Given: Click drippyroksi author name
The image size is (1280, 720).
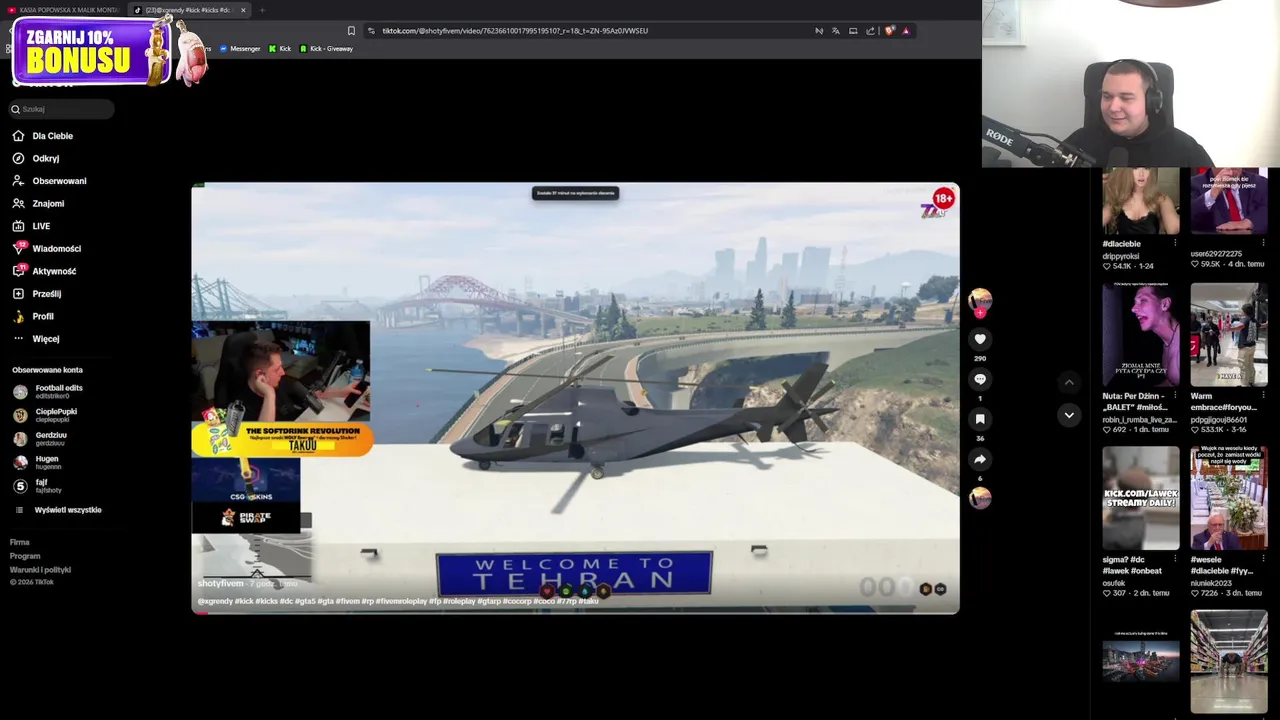Looking at the screenshot, I should [1121, 256].
